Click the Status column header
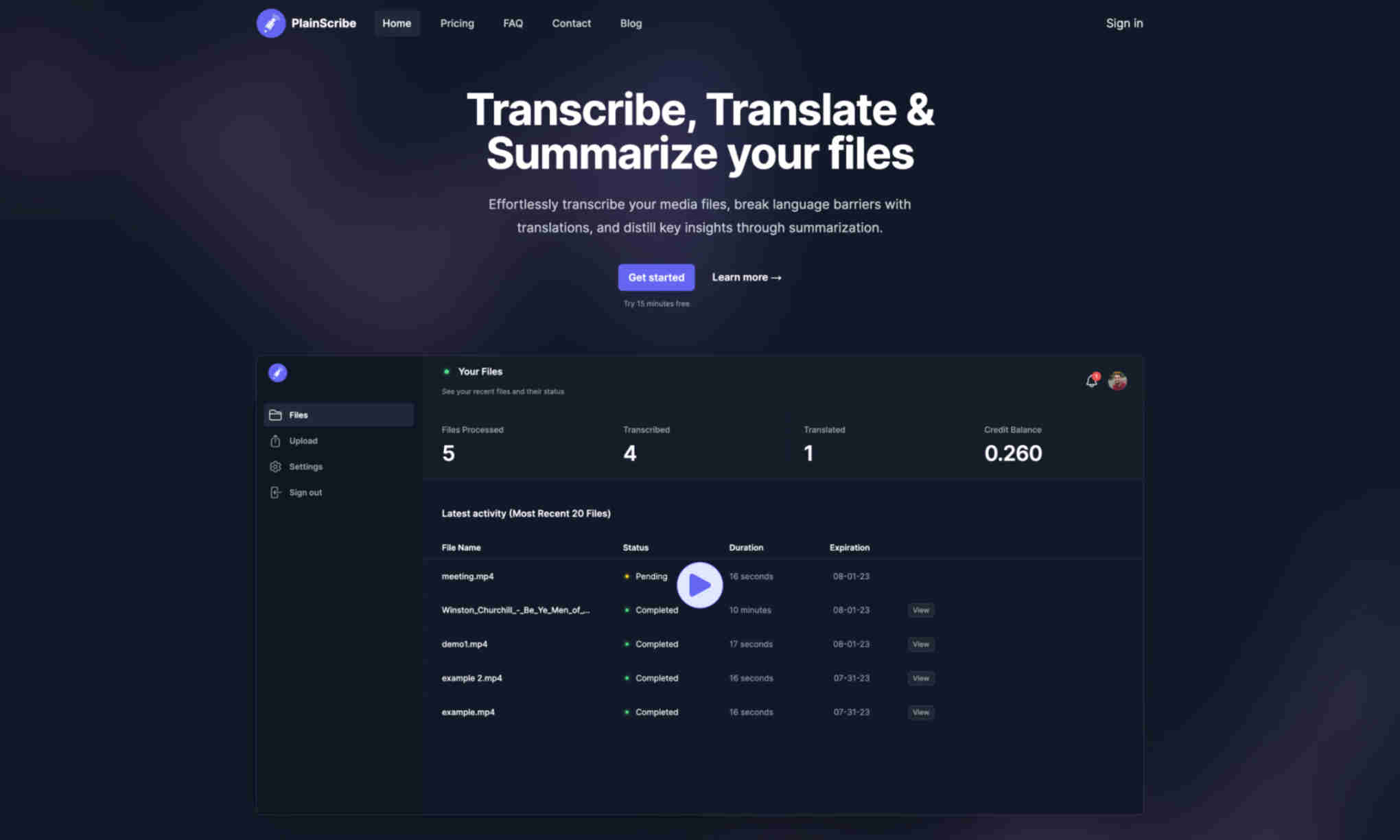The image size is (1400, 840). coord(635,548)
